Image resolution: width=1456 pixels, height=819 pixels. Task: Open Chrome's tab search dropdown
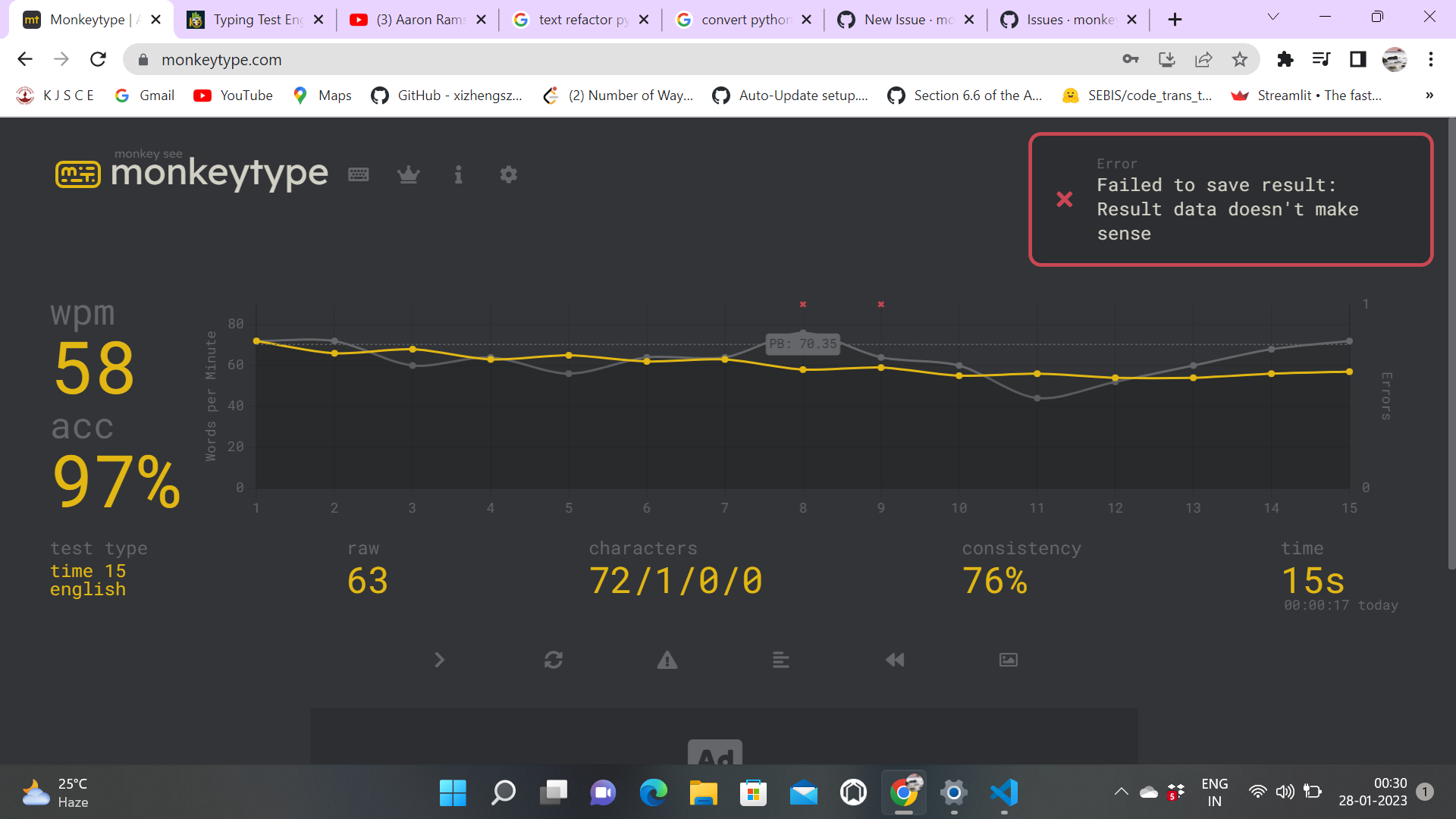coord(1272,17)
